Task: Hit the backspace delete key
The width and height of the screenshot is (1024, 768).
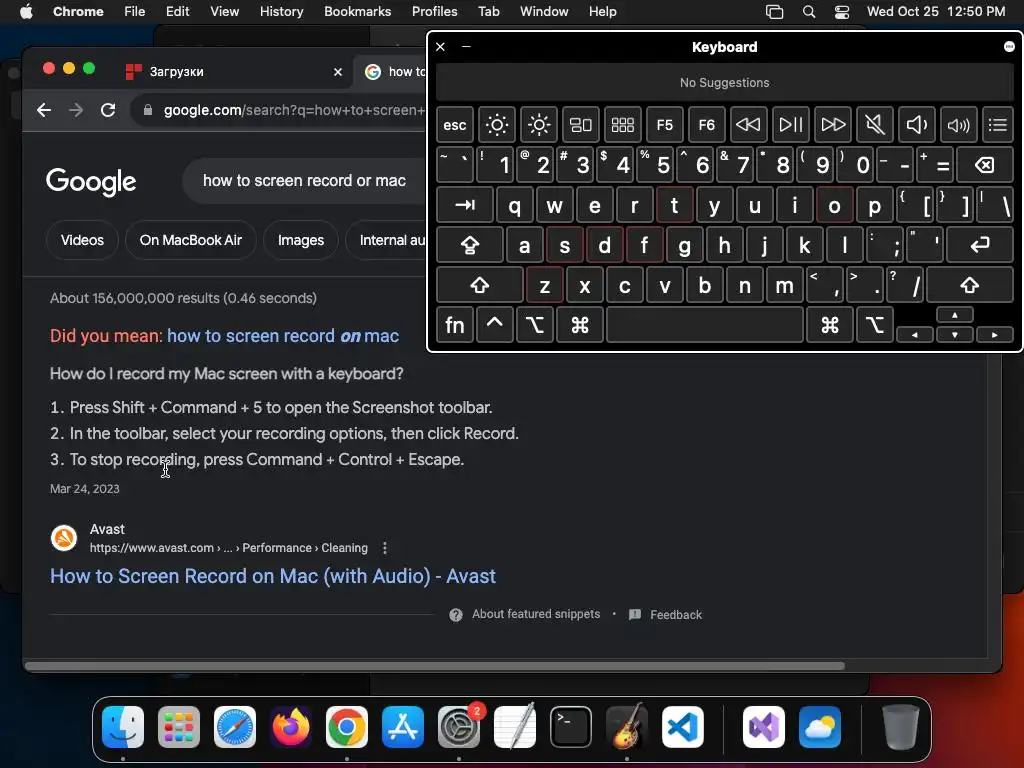Action: pyautogui.click(x=985, y=165)
